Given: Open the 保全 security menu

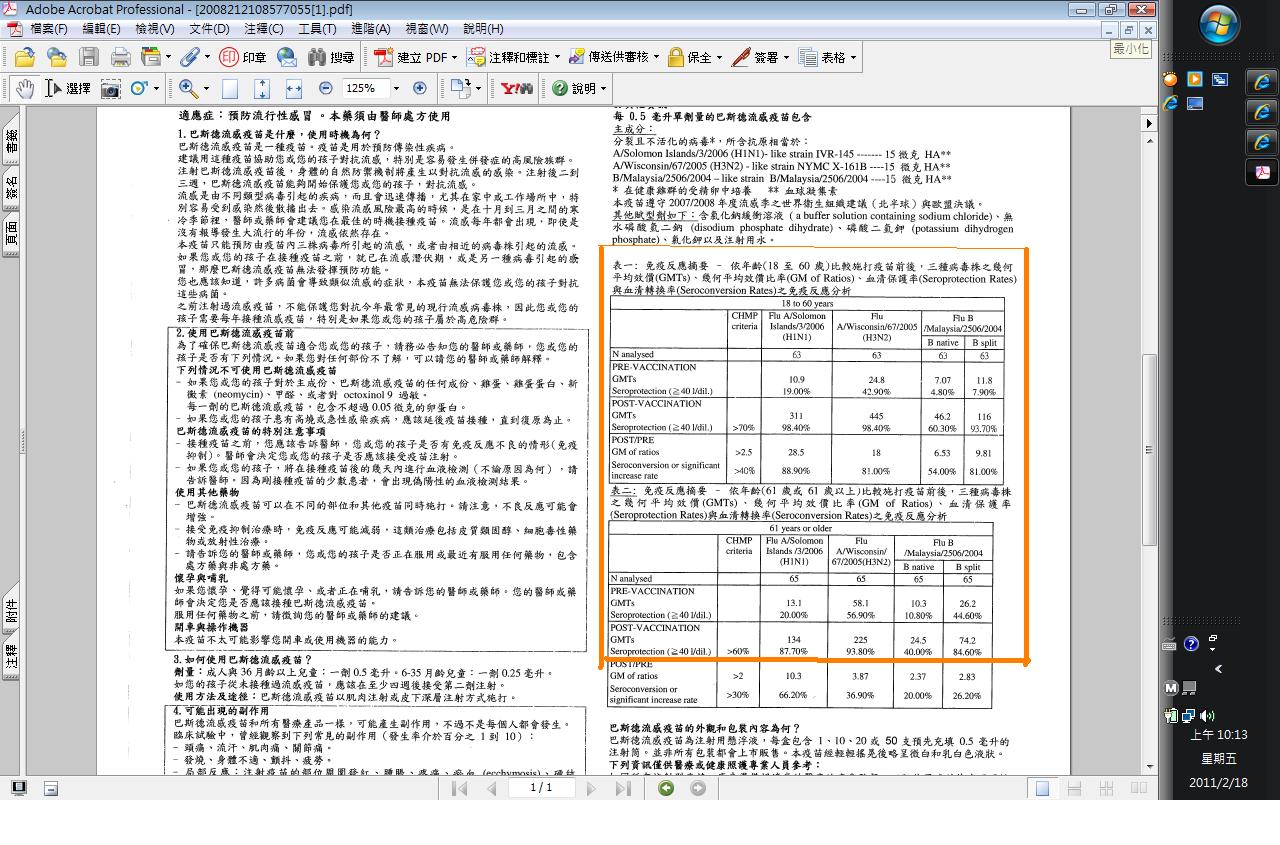Looking at the screenshot, I should click(x=695, y=58).
